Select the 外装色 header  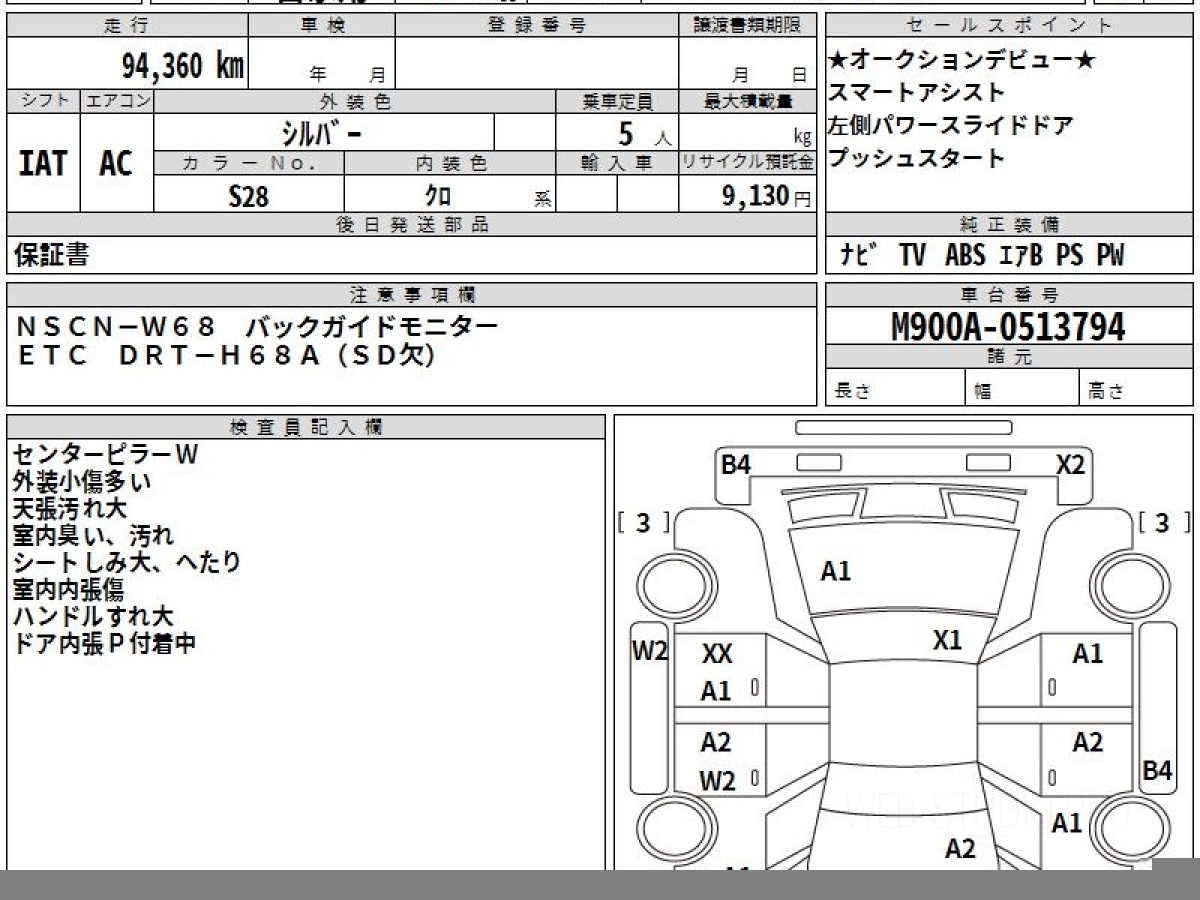coord(355,101)
